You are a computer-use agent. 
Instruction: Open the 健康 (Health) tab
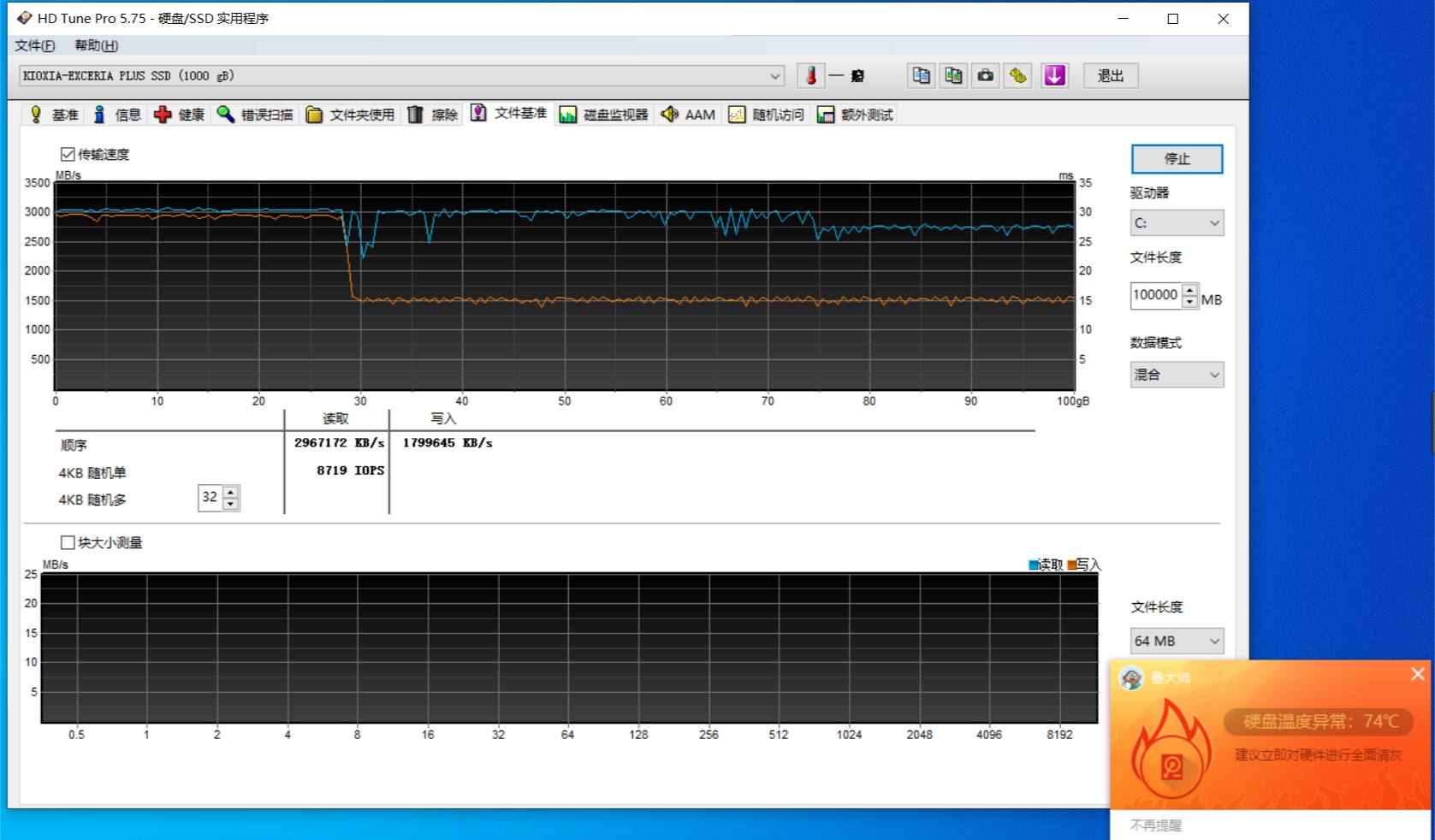(x=180, y=115)
